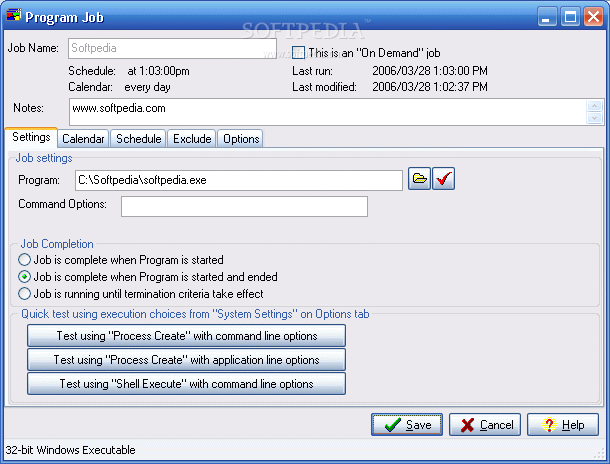
Task: Switch to the Calendar tab
Action: click(83, 139)
